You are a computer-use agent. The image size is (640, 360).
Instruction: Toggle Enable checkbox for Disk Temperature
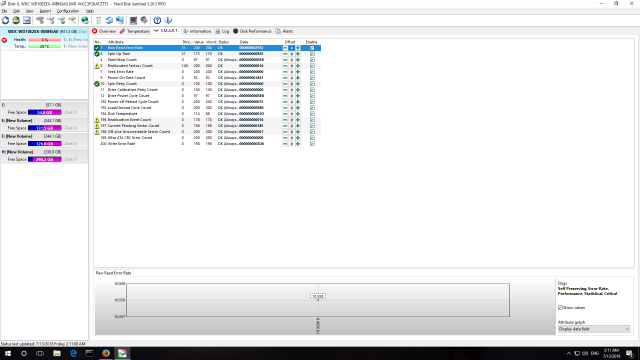(312, 114)
